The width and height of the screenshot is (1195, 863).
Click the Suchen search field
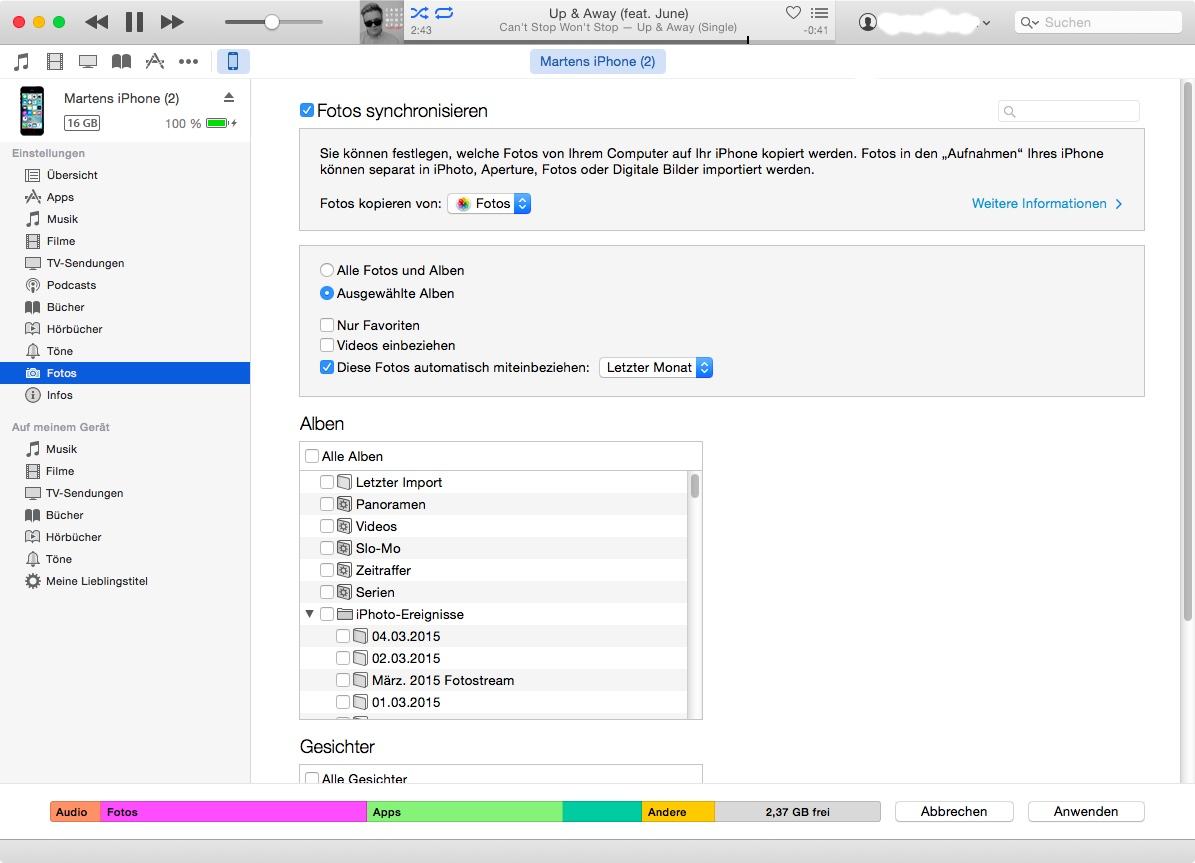point(1098,22)
